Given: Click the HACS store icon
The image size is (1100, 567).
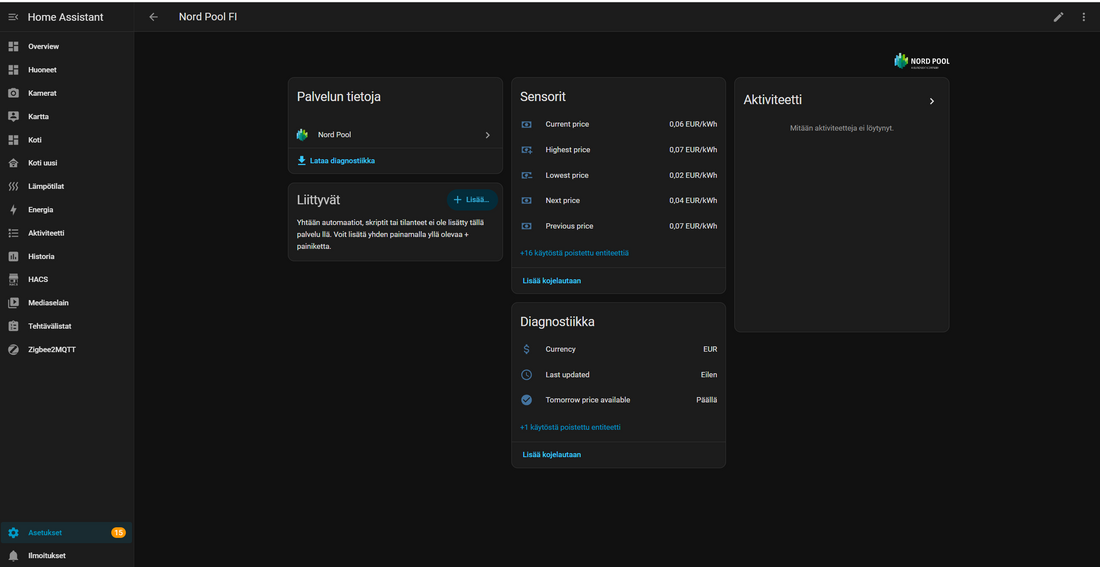Looking at the screenshot, I should tap(13, 279).
